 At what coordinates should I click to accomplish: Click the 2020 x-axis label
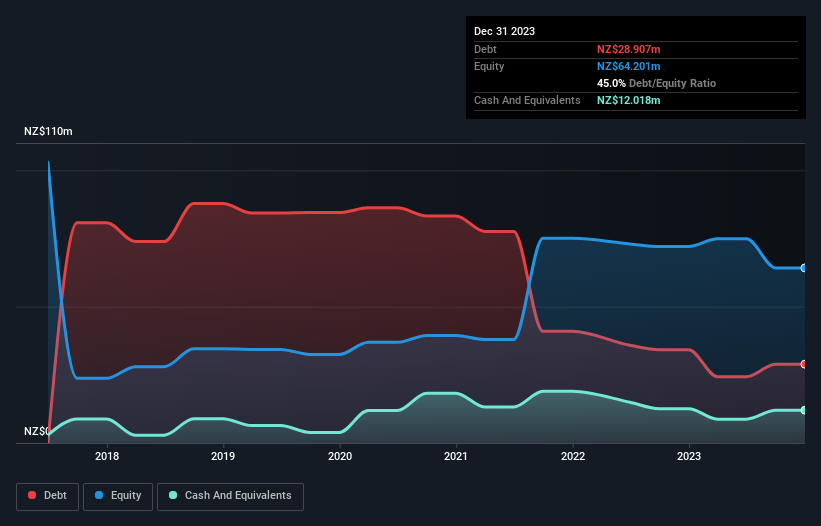(x=340, y=456)
